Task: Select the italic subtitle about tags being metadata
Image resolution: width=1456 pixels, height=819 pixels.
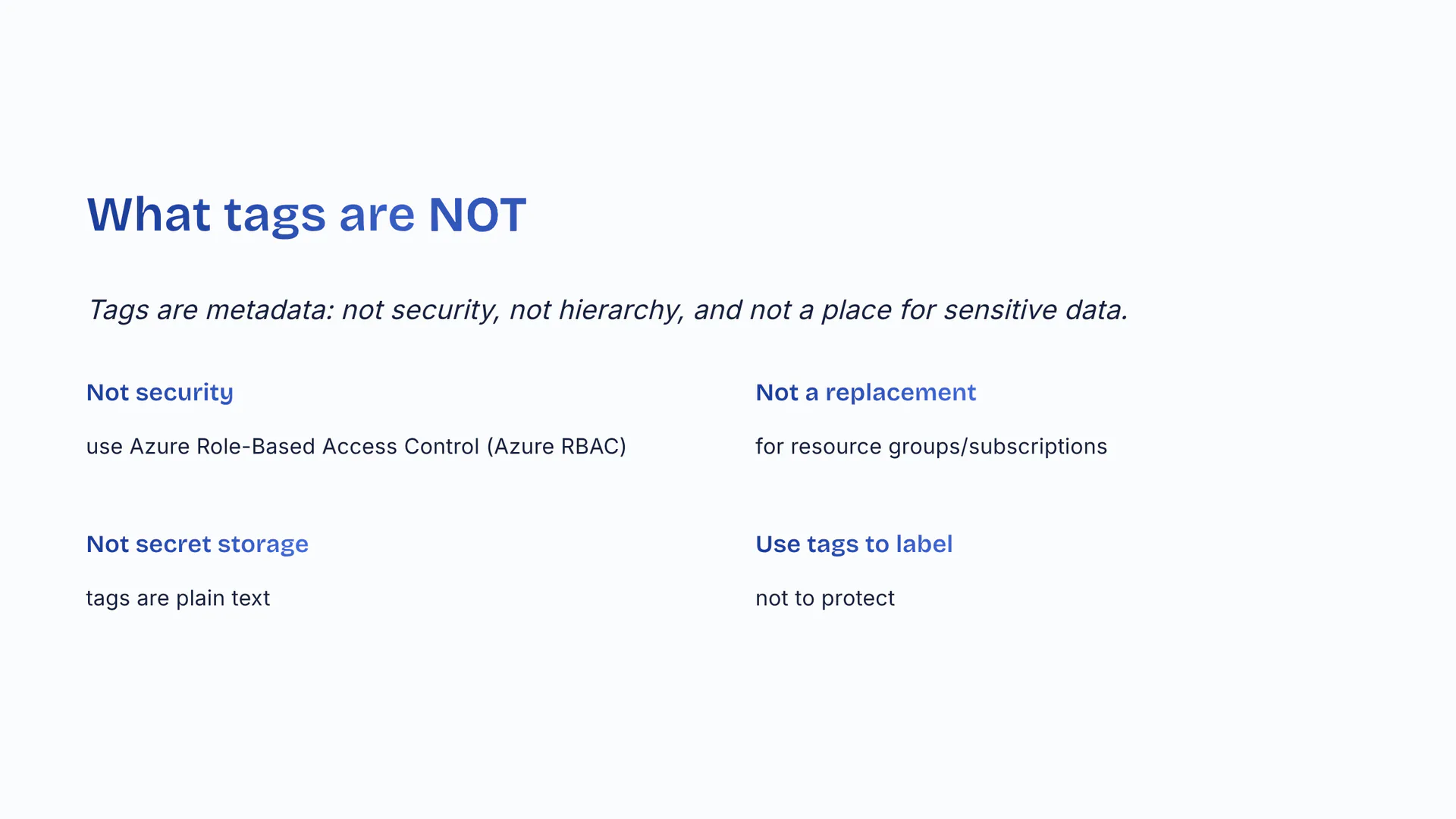Action: (x=607, y=310)
